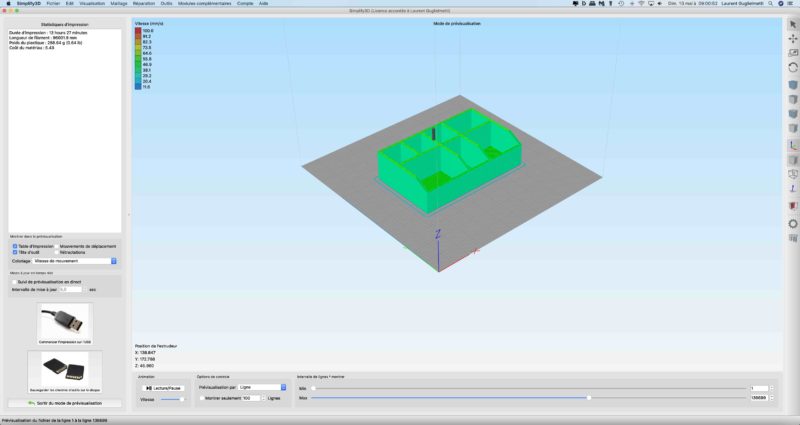
Task: Activate the move/translate crosshair tool
Action: coord(792,38)
